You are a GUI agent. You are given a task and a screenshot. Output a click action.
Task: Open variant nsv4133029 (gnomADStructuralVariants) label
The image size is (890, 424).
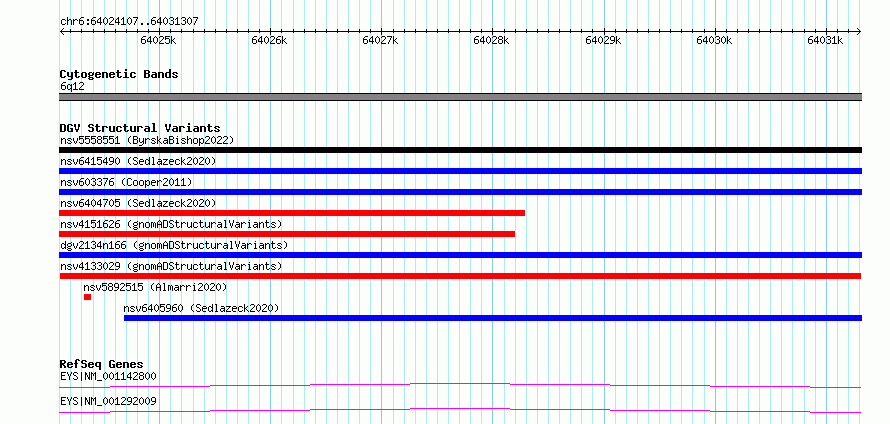[171, 266]
